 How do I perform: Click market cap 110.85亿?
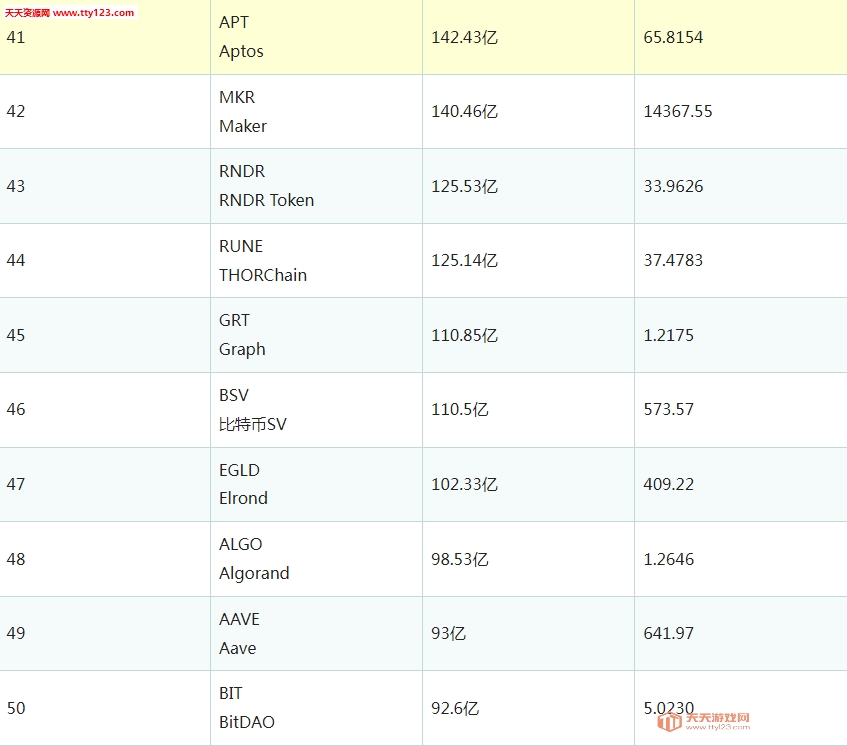click(464, 335)
